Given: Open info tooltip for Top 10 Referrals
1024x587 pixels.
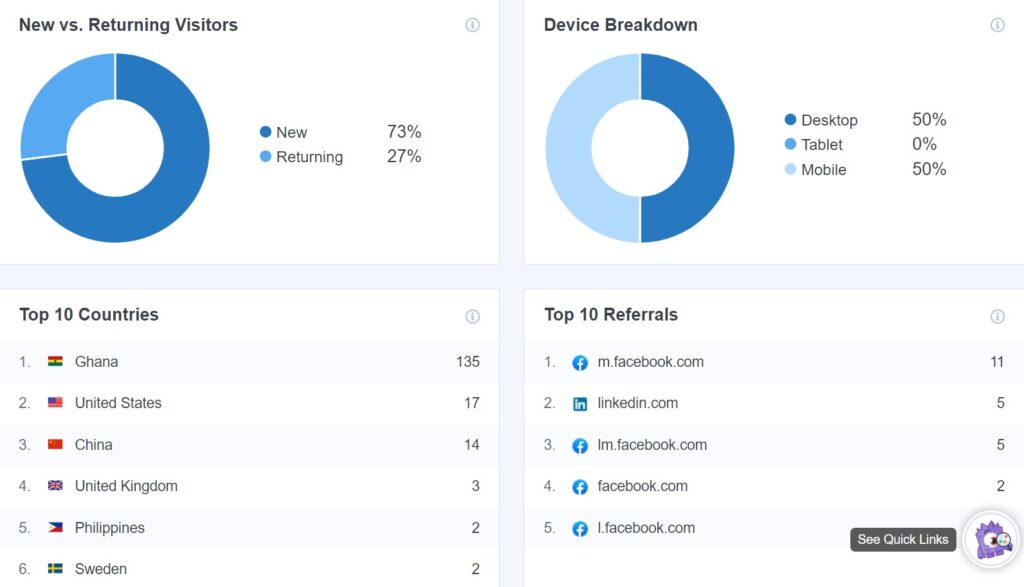Looking at the screenshot, I should [x=997, y=316].
